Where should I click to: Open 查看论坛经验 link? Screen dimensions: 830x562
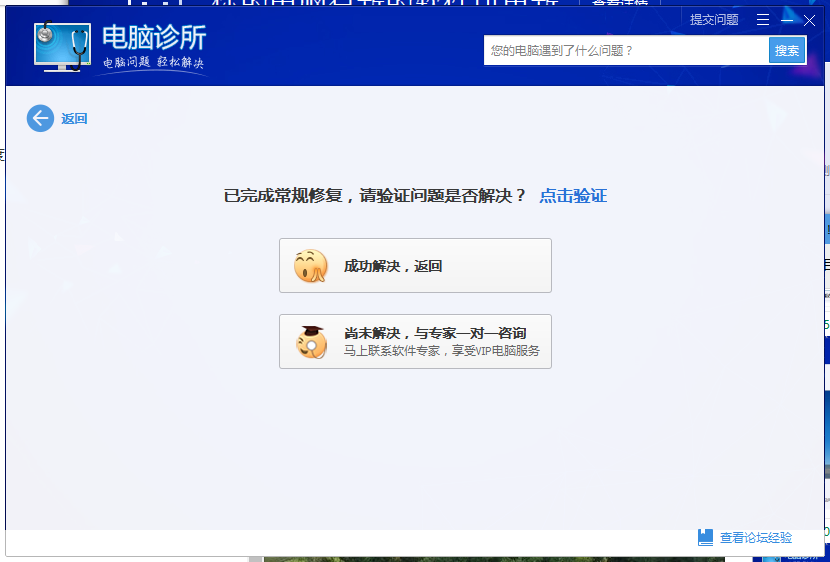click(756, 538)
